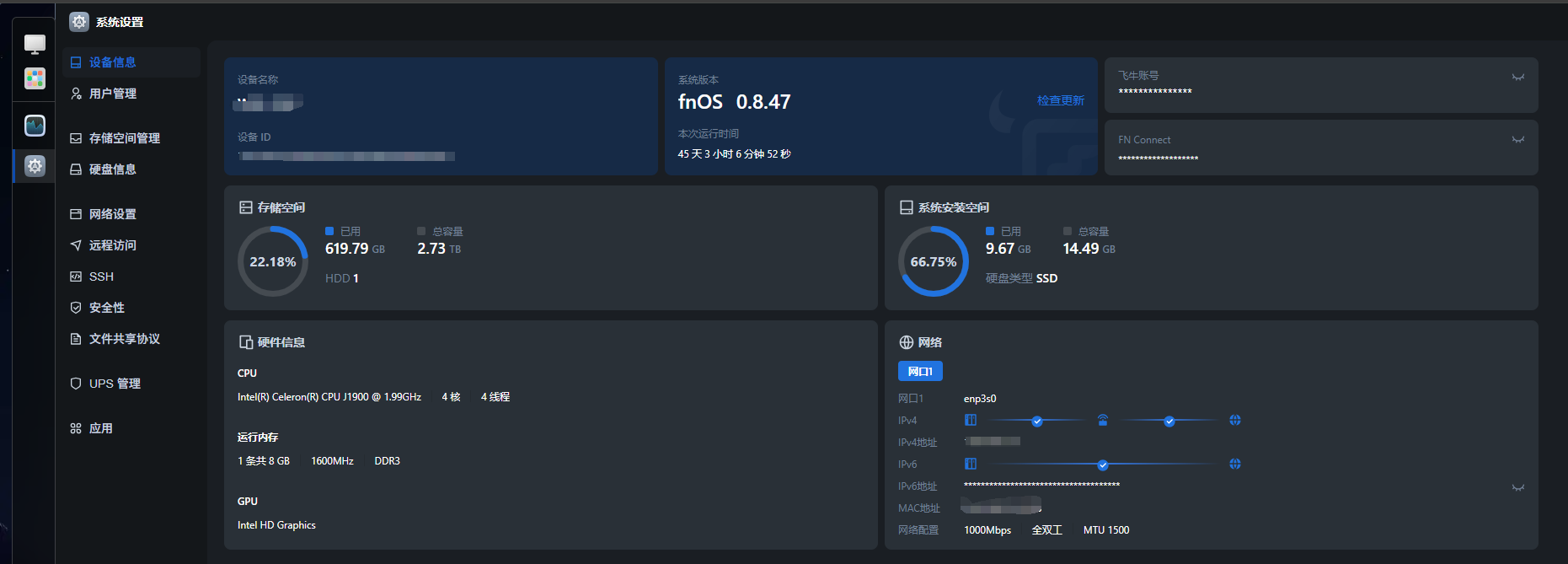Open the 安全性 shield entry
This screenshot has height=564, width=1568.
(131, 308)
